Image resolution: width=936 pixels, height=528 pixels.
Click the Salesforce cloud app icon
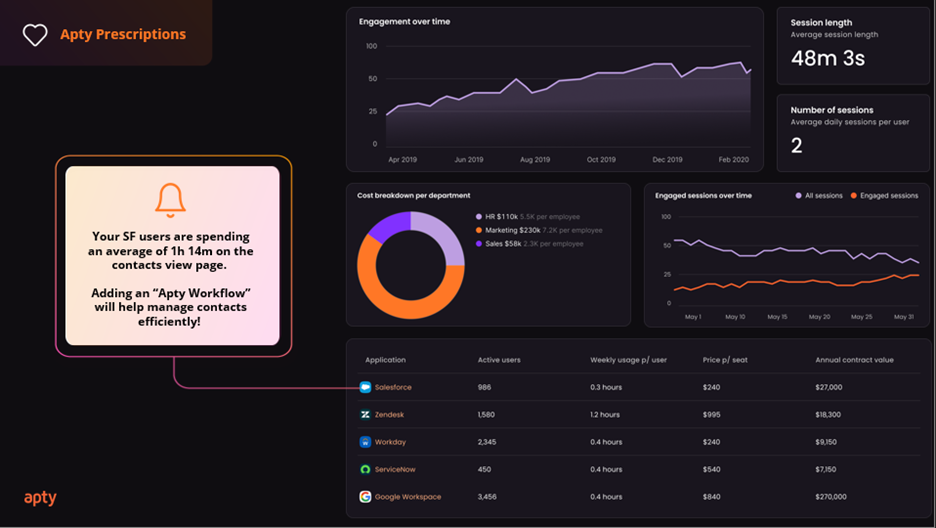(x=365, y=387)
